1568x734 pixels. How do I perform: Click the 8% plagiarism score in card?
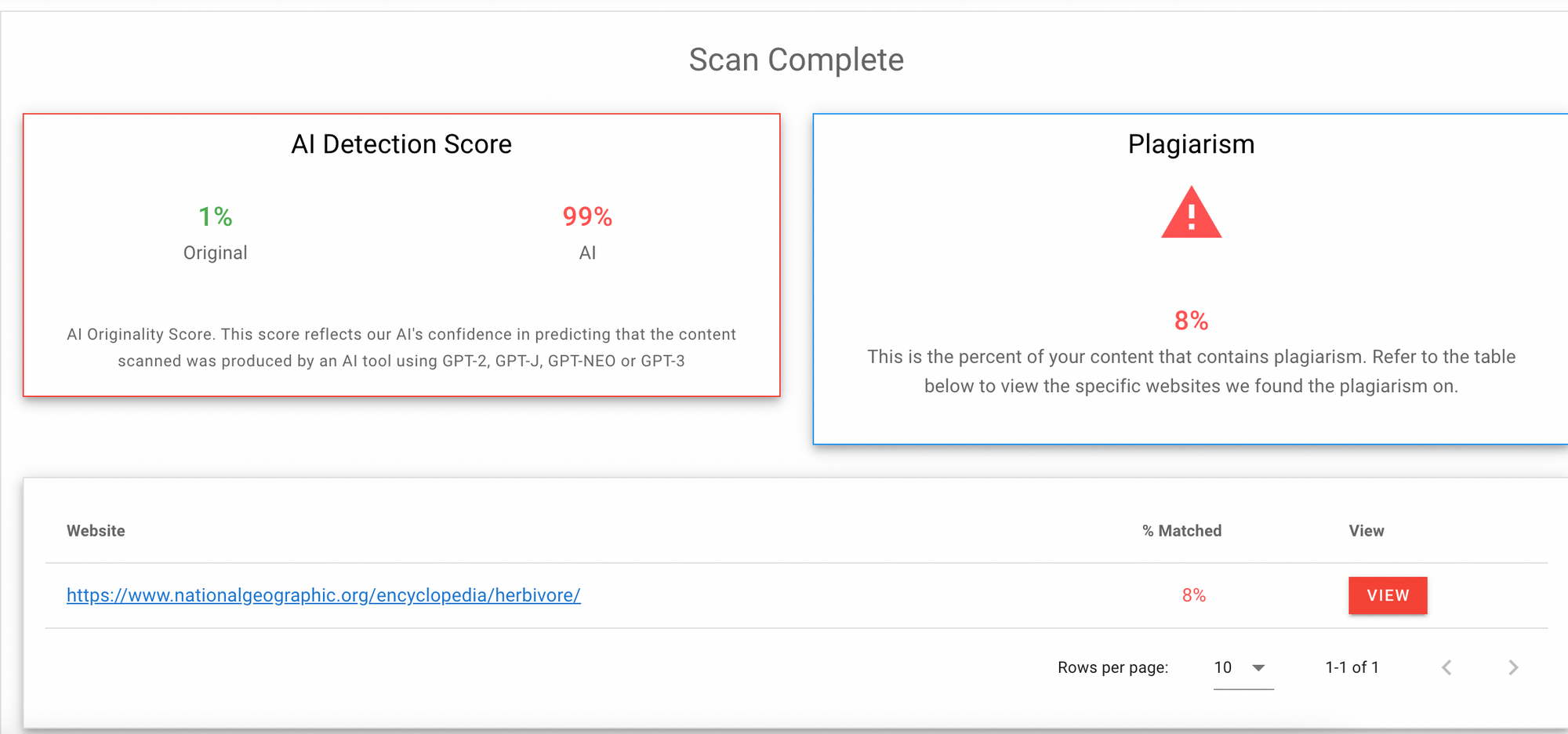1191,321
